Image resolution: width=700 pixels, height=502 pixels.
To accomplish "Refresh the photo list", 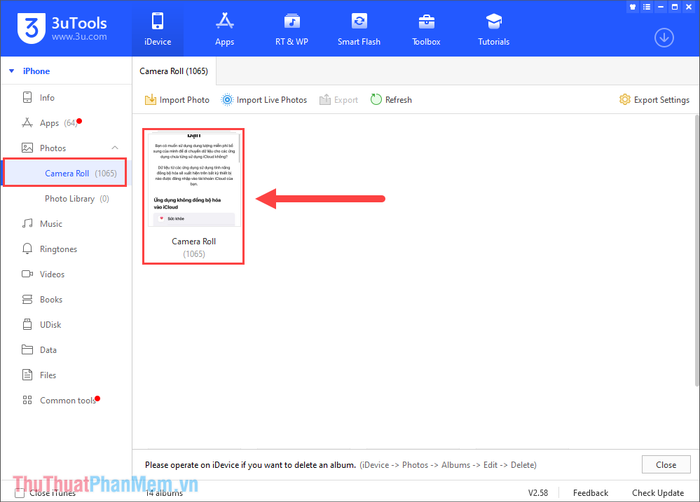I will click(x=391, y=100).
